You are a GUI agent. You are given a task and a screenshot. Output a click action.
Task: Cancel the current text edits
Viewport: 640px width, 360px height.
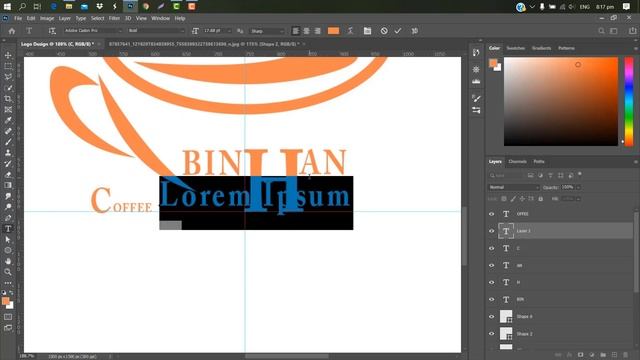(384, 31)
